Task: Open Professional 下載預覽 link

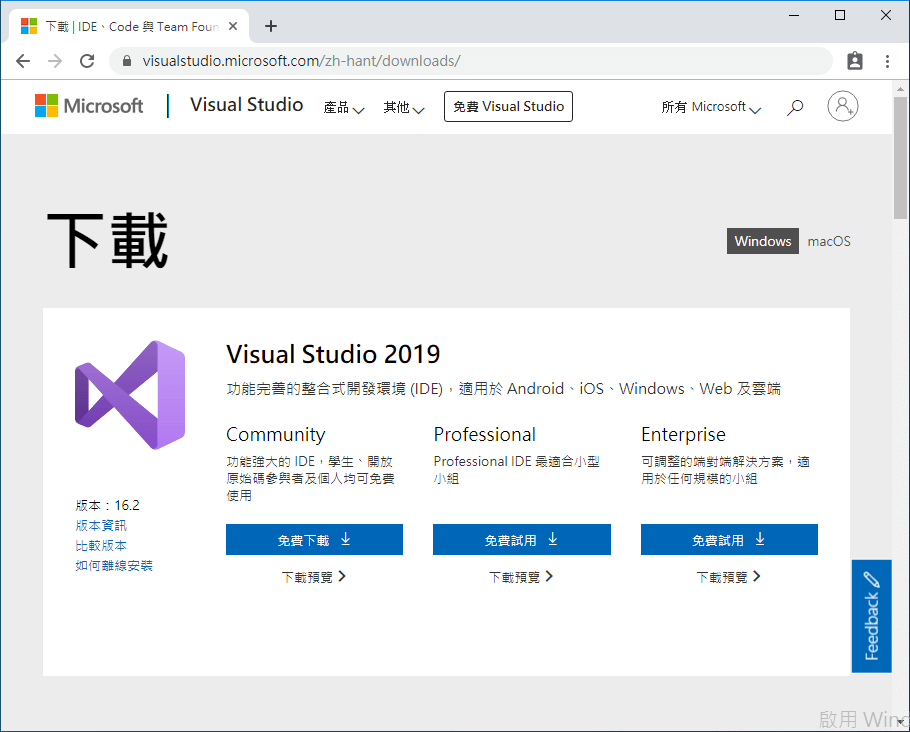Action: 521,577
